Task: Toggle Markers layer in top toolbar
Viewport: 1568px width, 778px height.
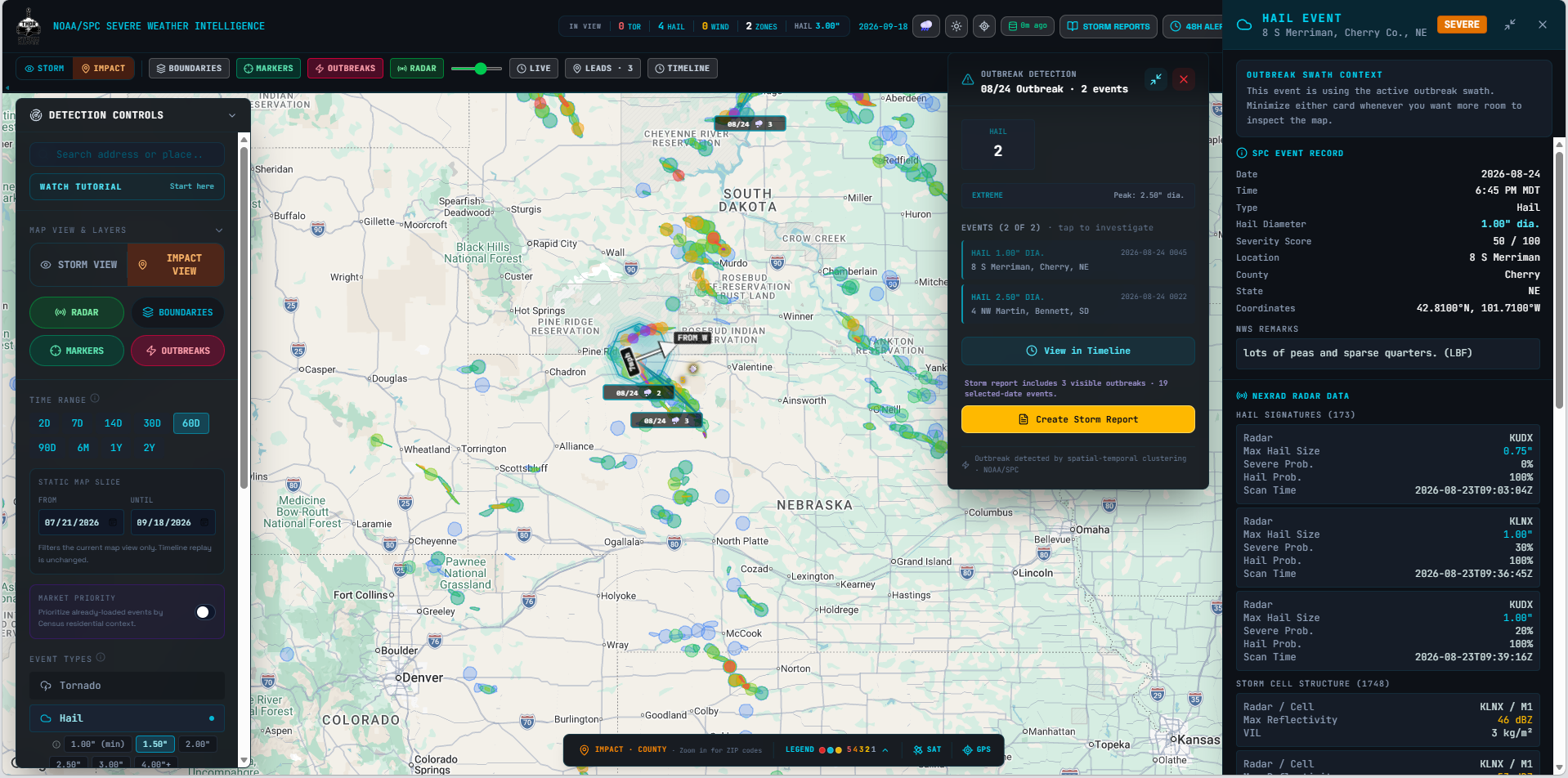Action: pyautogui.click(x=268, y=69)
